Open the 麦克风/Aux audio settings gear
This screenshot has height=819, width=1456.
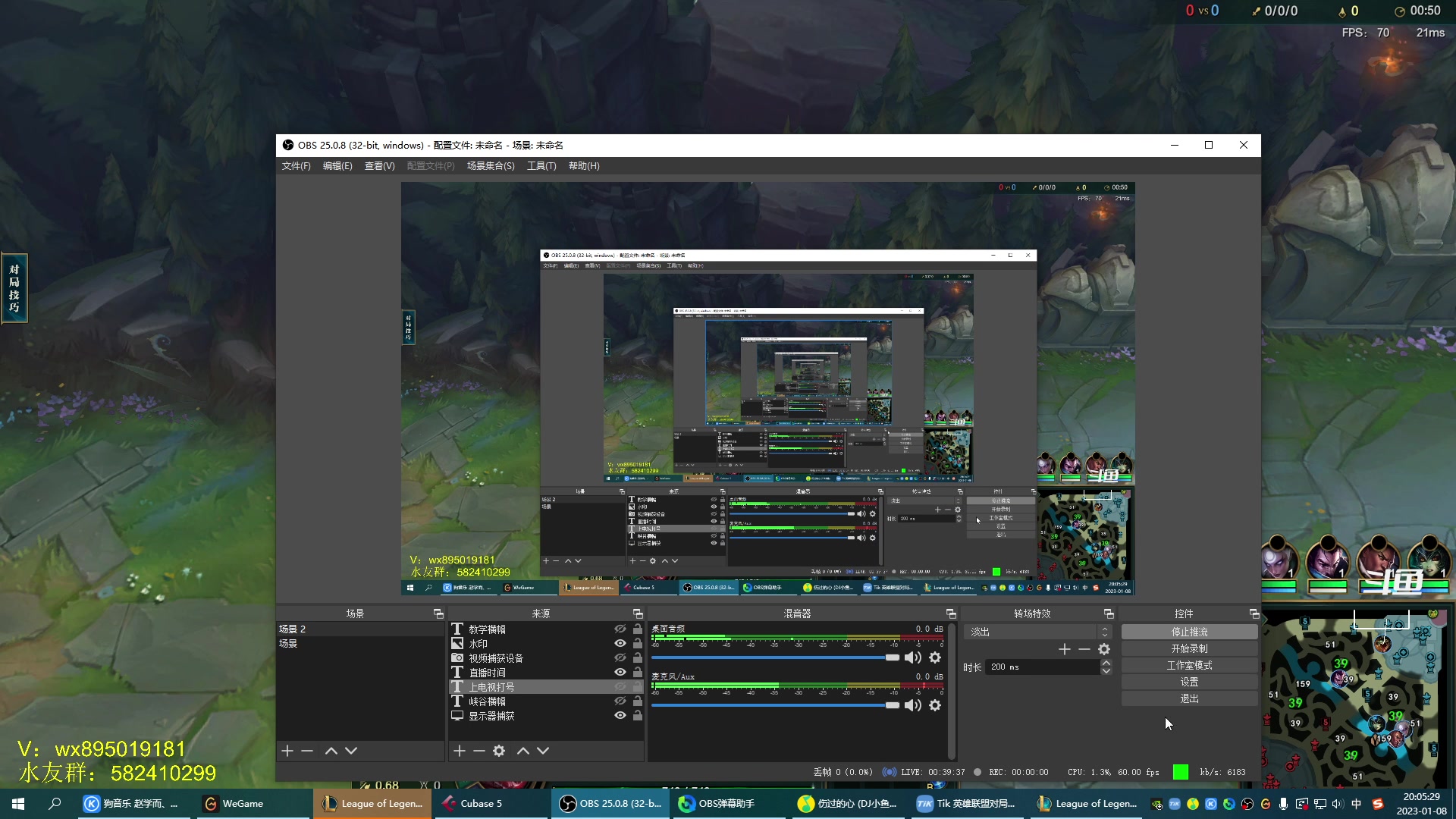[x=935, y=705]
